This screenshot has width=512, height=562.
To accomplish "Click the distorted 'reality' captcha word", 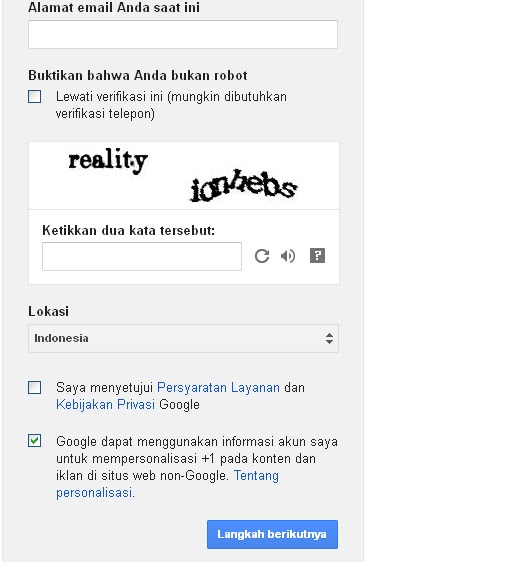I will tap(108, 161).
